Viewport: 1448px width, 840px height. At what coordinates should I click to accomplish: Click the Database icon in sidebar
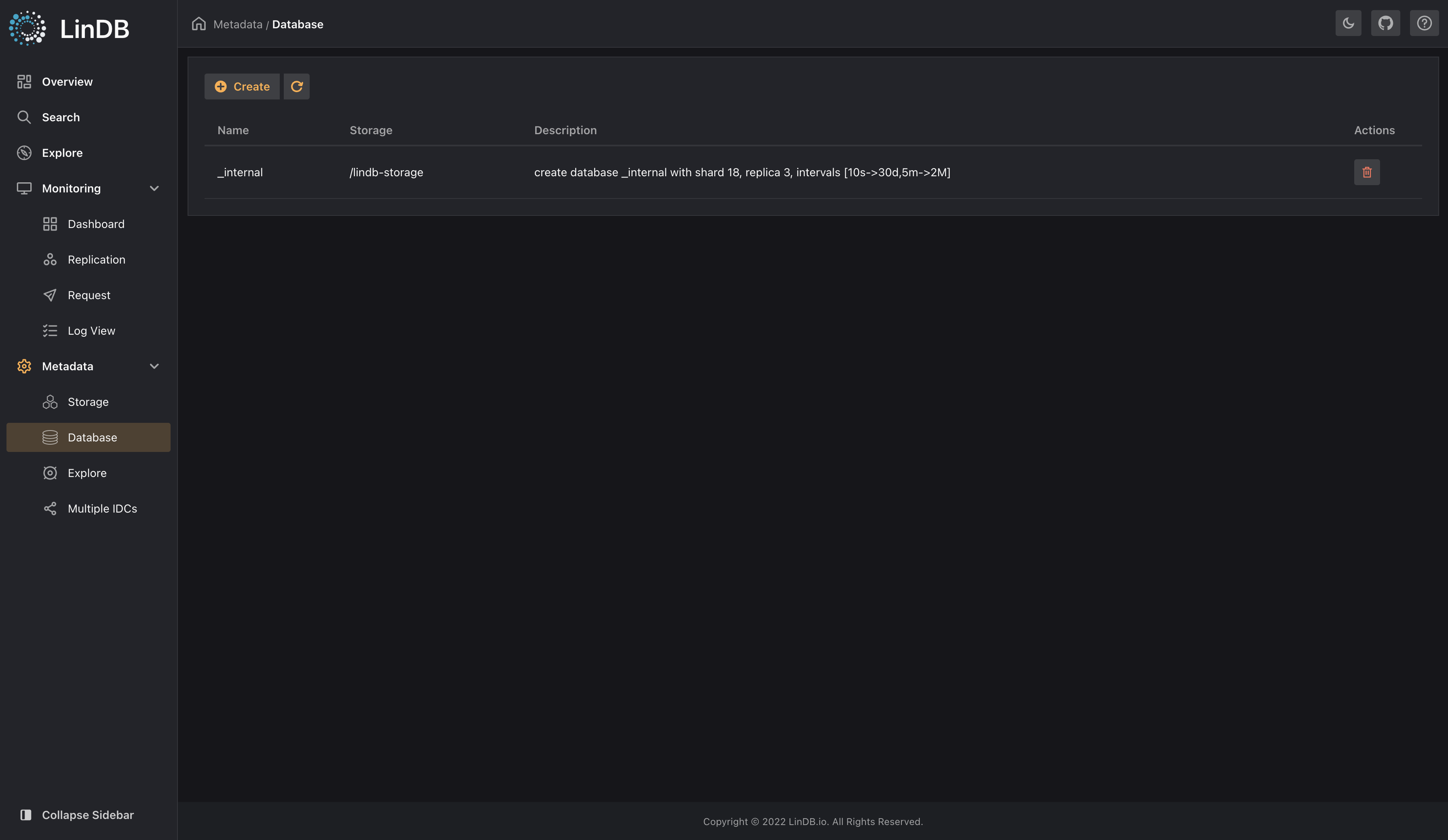[49, 437]
